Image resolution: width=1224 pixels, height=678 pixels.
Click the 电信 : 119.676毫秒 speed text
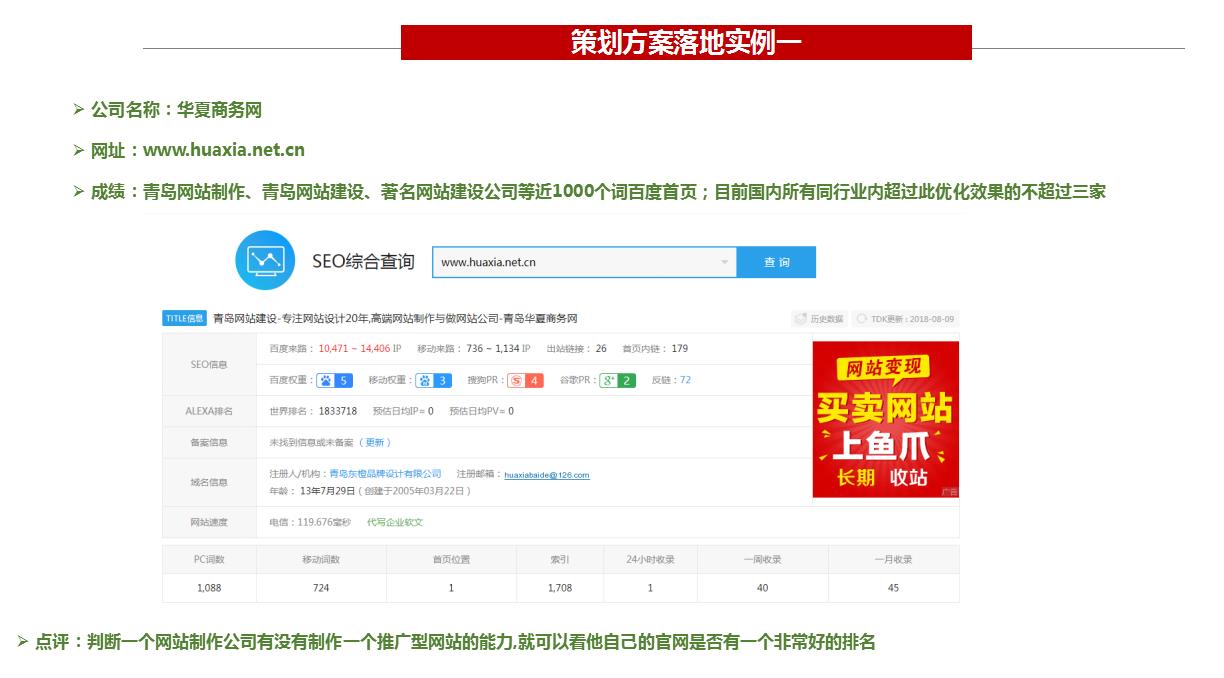tap(310, 522)
